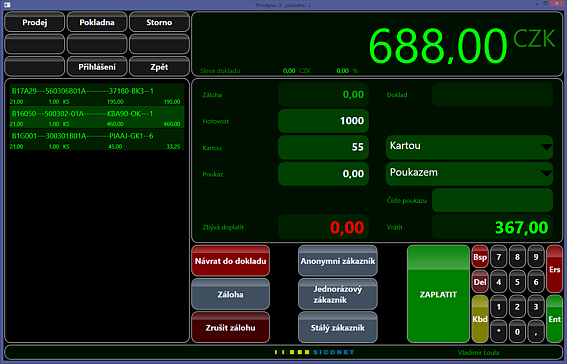Click the Hotovost cash amount field
This screenshot has height=364, width=567.
[323, 121]
